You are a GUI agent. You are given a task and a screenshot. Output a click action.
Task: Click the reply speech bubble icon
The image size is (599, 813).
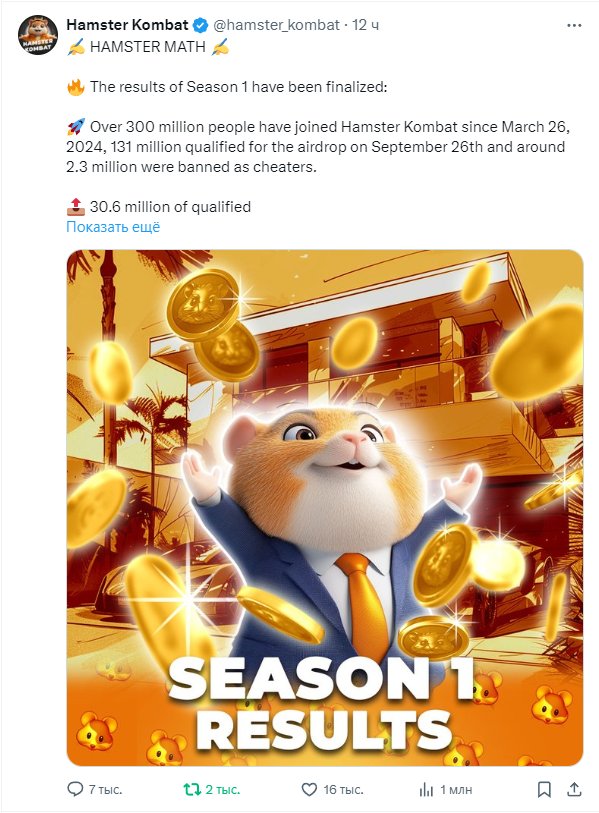tap(75, 789)
